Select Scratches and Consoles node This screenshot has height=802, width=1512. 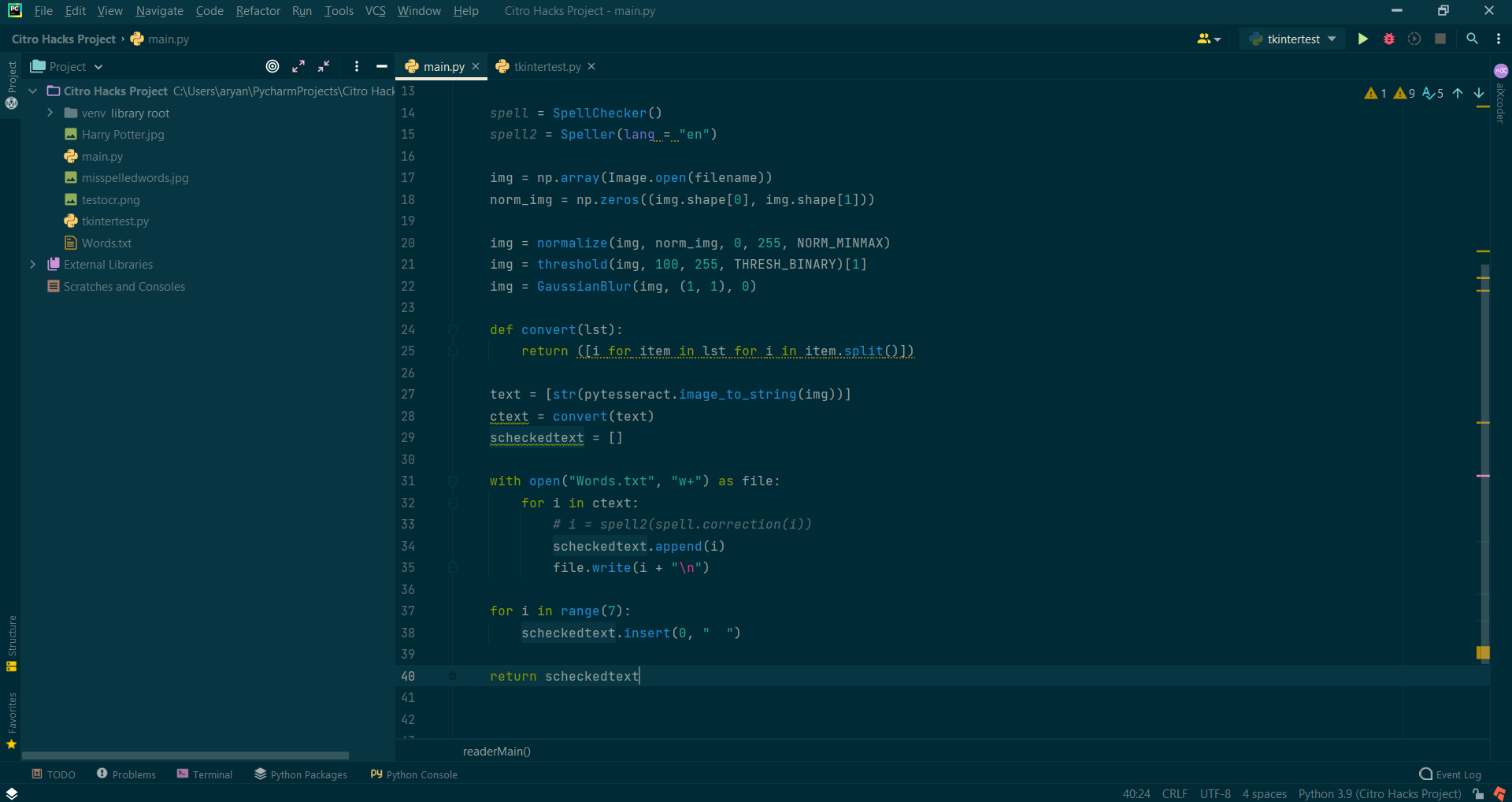(x=117, y=287)
